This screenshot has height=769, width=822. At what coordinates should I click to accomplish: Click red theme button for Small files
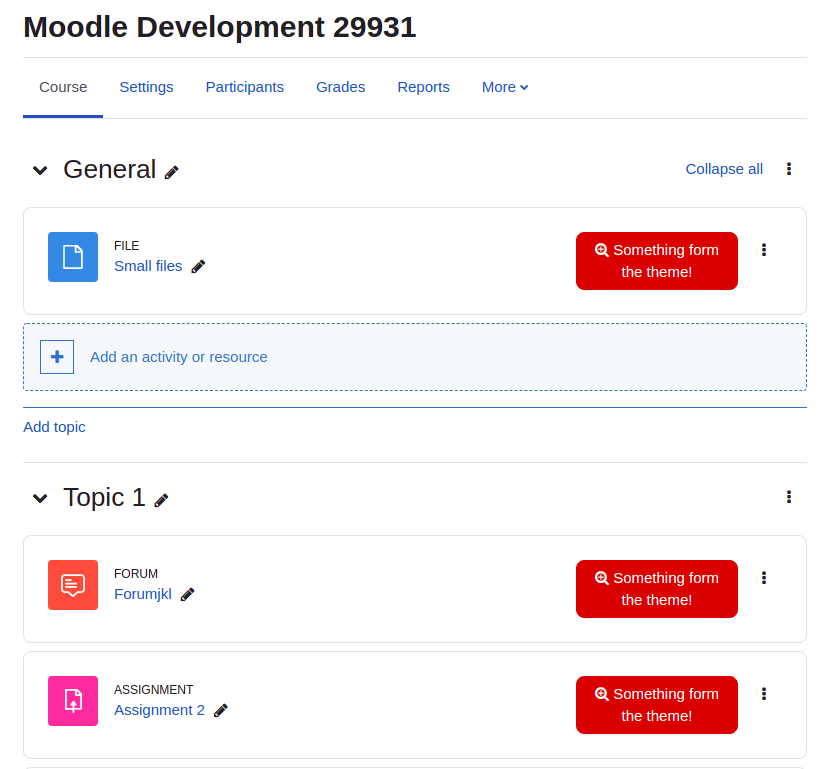[x=656, y=261]
